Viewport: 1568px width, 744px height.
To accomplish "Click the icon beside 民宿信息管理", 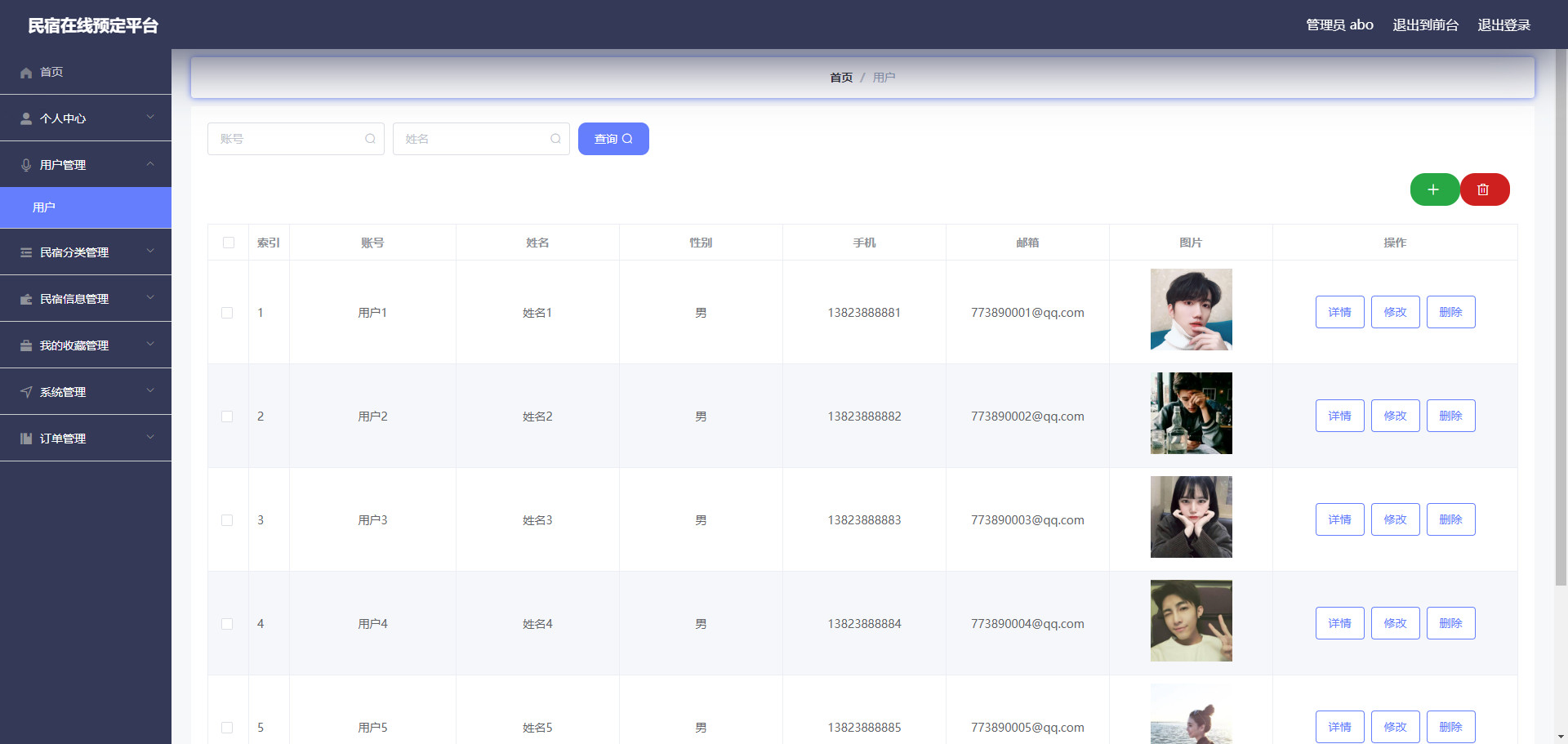I will (x=26, y=300).
